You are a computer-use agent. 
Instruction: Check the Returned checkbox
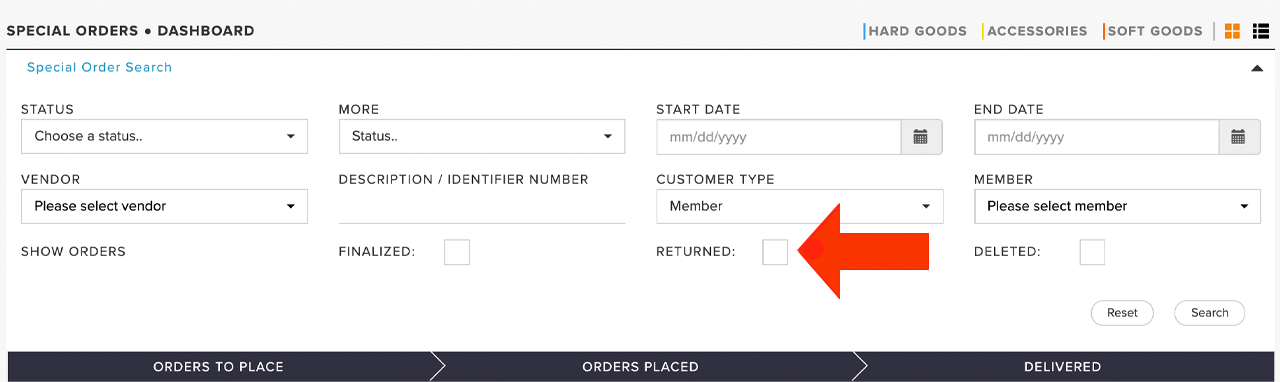[775, 252]
